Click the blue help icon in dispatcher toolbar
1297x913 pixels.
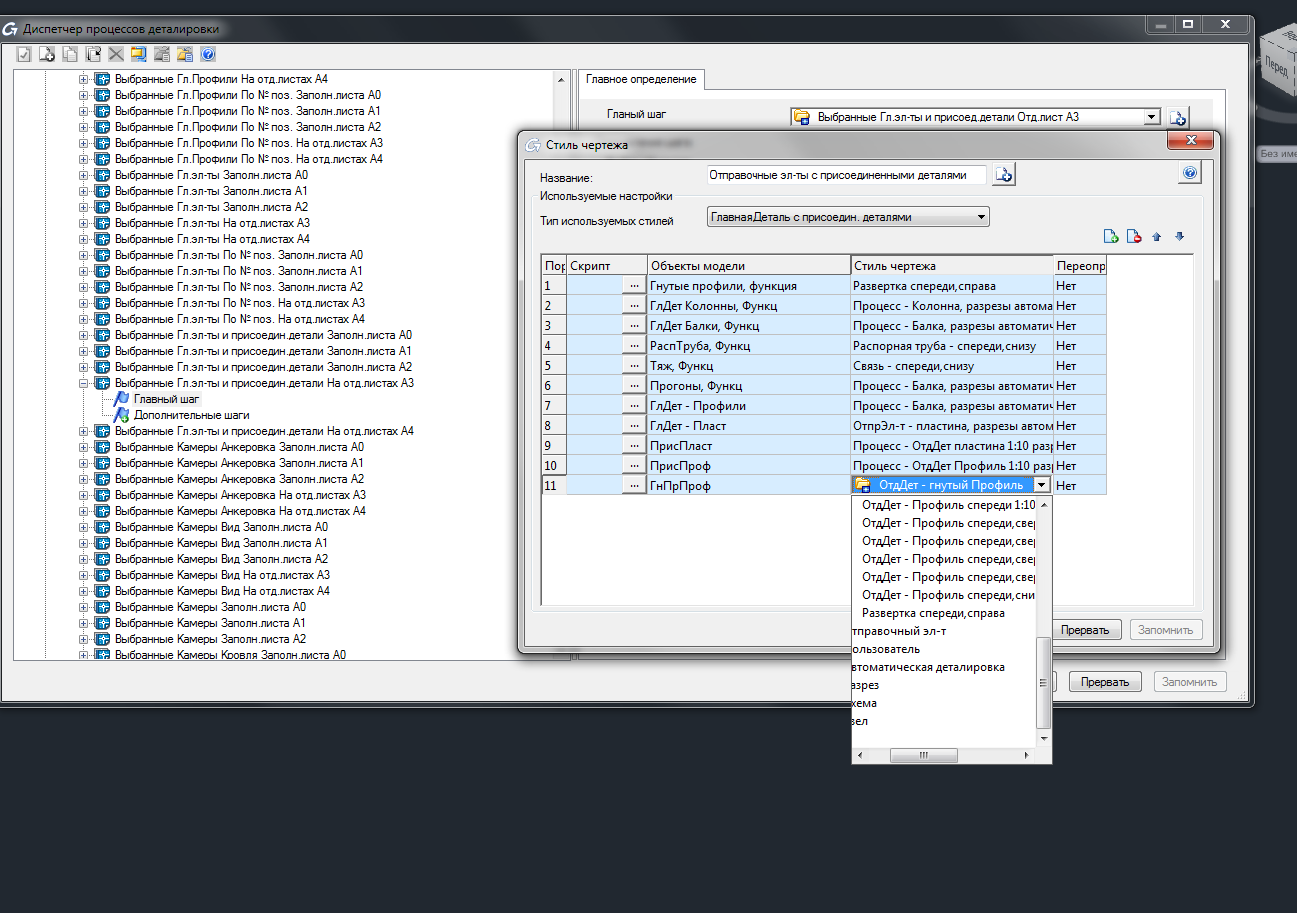pyautogui.click(x=208, y=55)
